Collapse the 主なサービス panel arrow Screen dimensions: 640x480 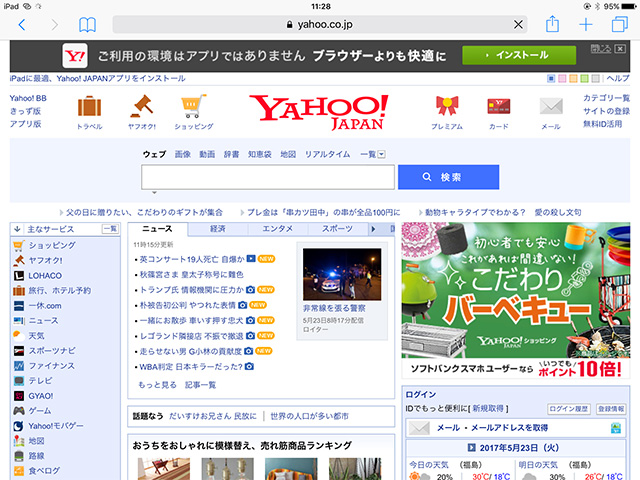[17, 229]
